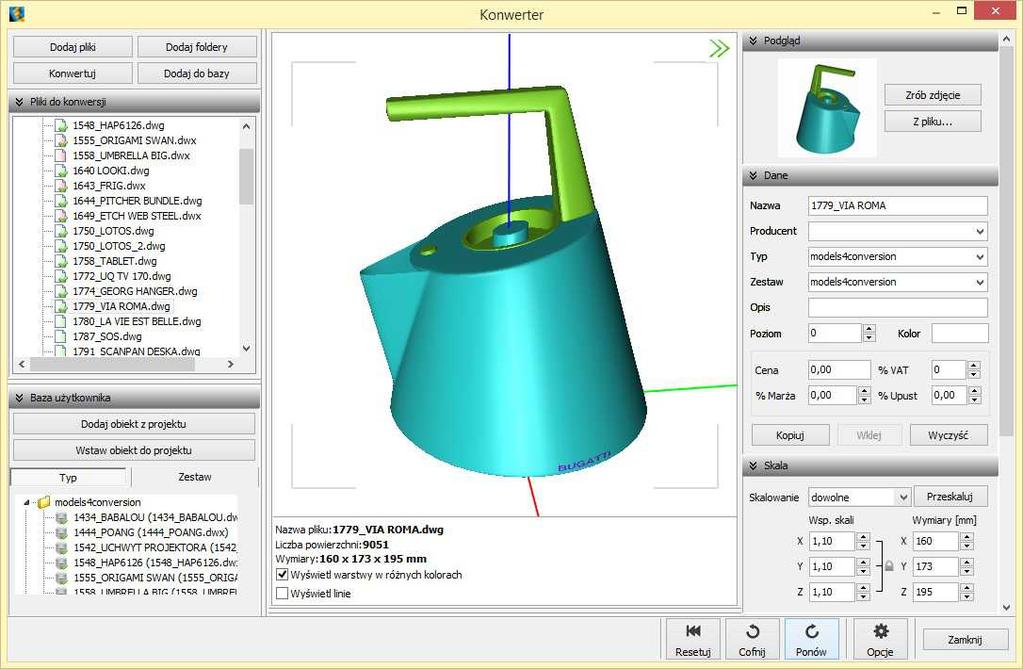Screen dimensions: 1023x669
Task: Open Opcje gear settings
Action: (x=880, y=639)
